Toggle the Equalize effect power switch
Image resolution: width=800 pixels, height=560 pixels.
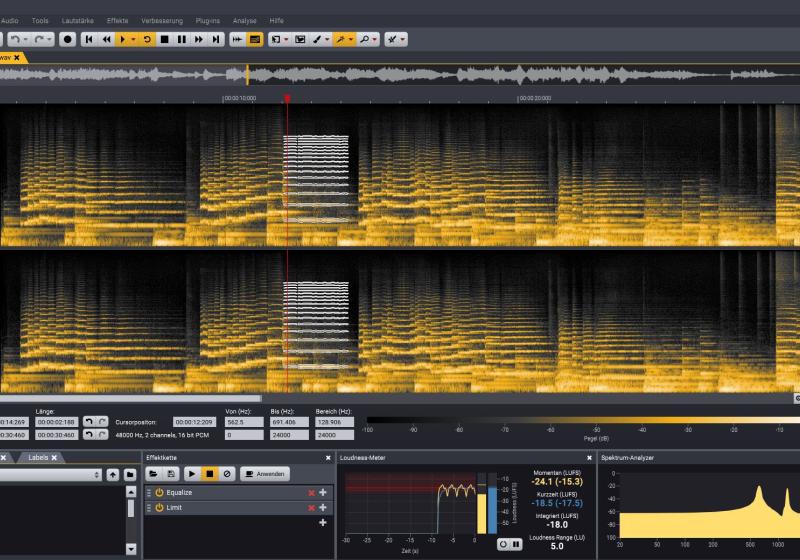coord(159,493)
